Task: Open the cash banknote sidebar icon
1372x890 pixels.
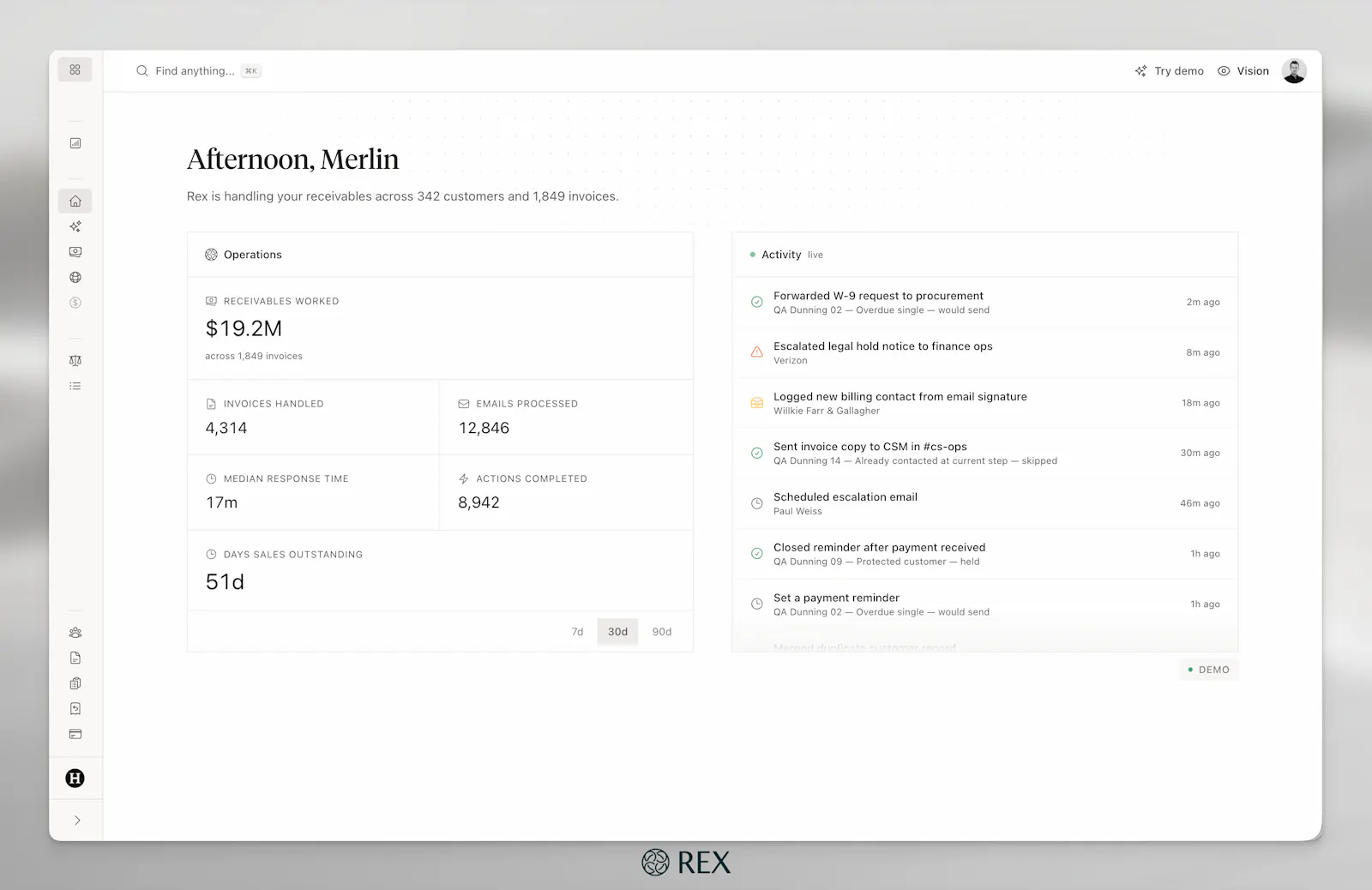Action: (75, 252)
